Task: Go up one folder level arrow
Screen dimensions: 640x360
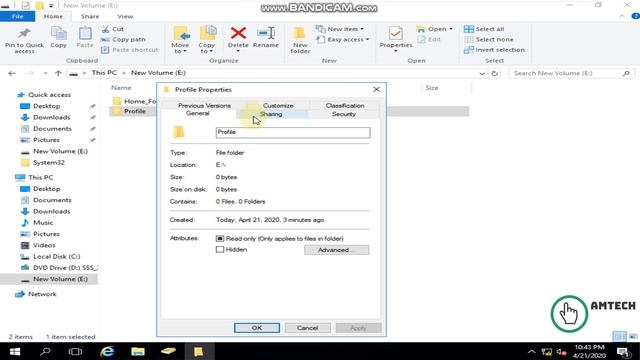Action: [58, 73]
